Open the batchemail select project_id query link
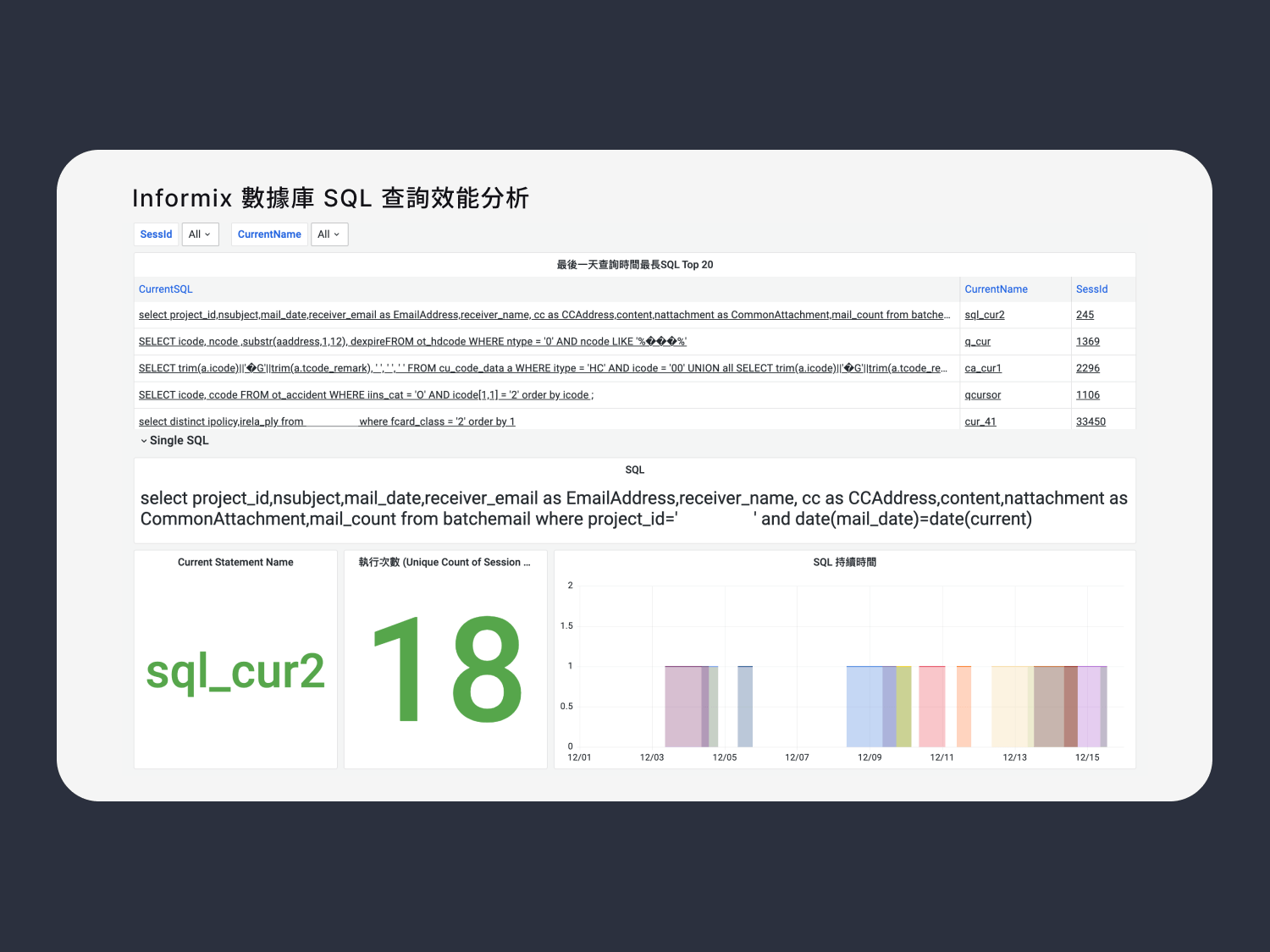The image size is (1270, 952). tap(544, 315)
